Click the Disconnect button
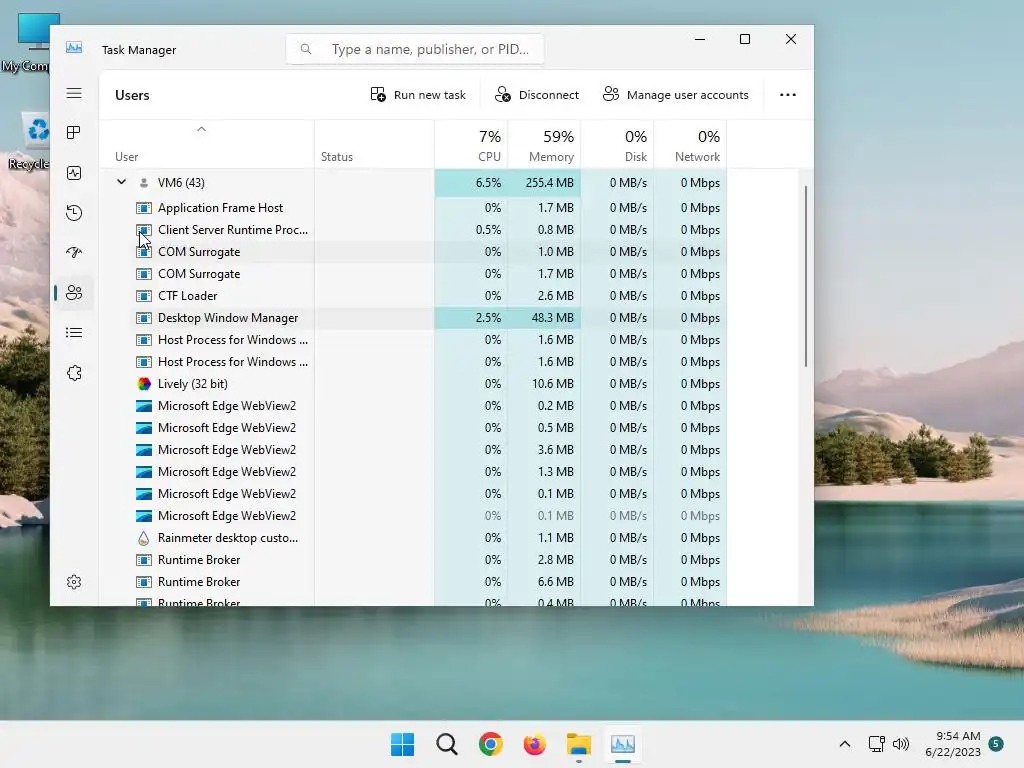This screenshot has width=1024, height=768. (537, 95)
